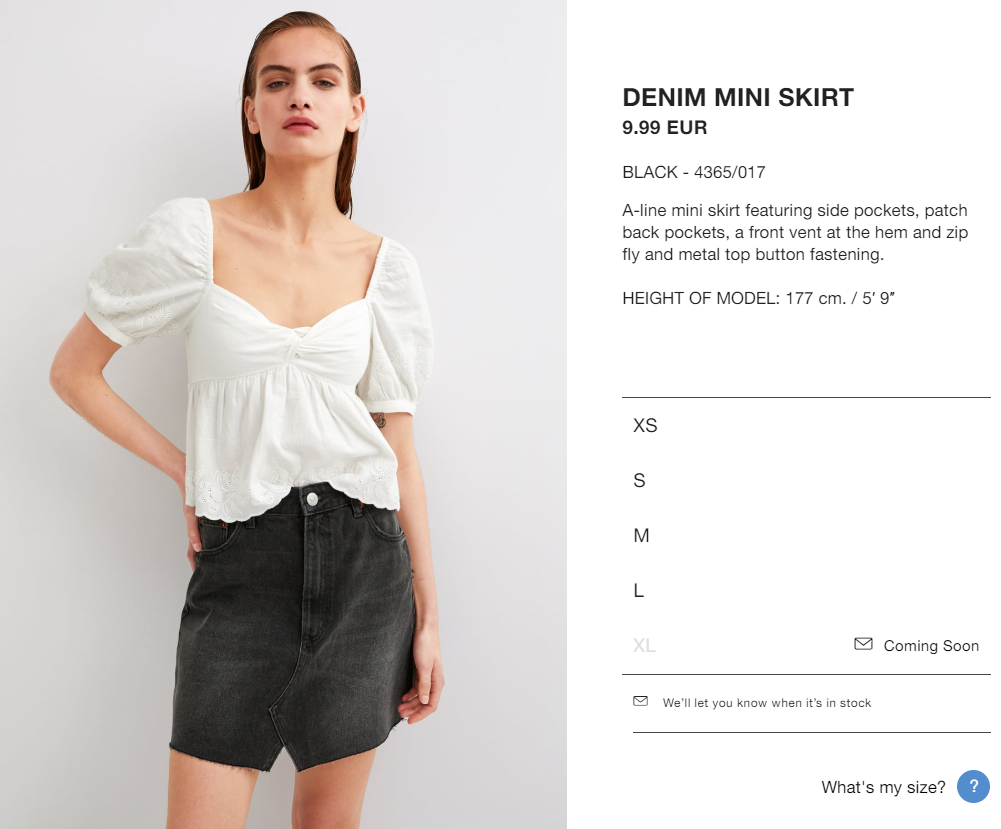
Task: Click the envelope icon in the stock notification row
Action: (x=640, y=701)
